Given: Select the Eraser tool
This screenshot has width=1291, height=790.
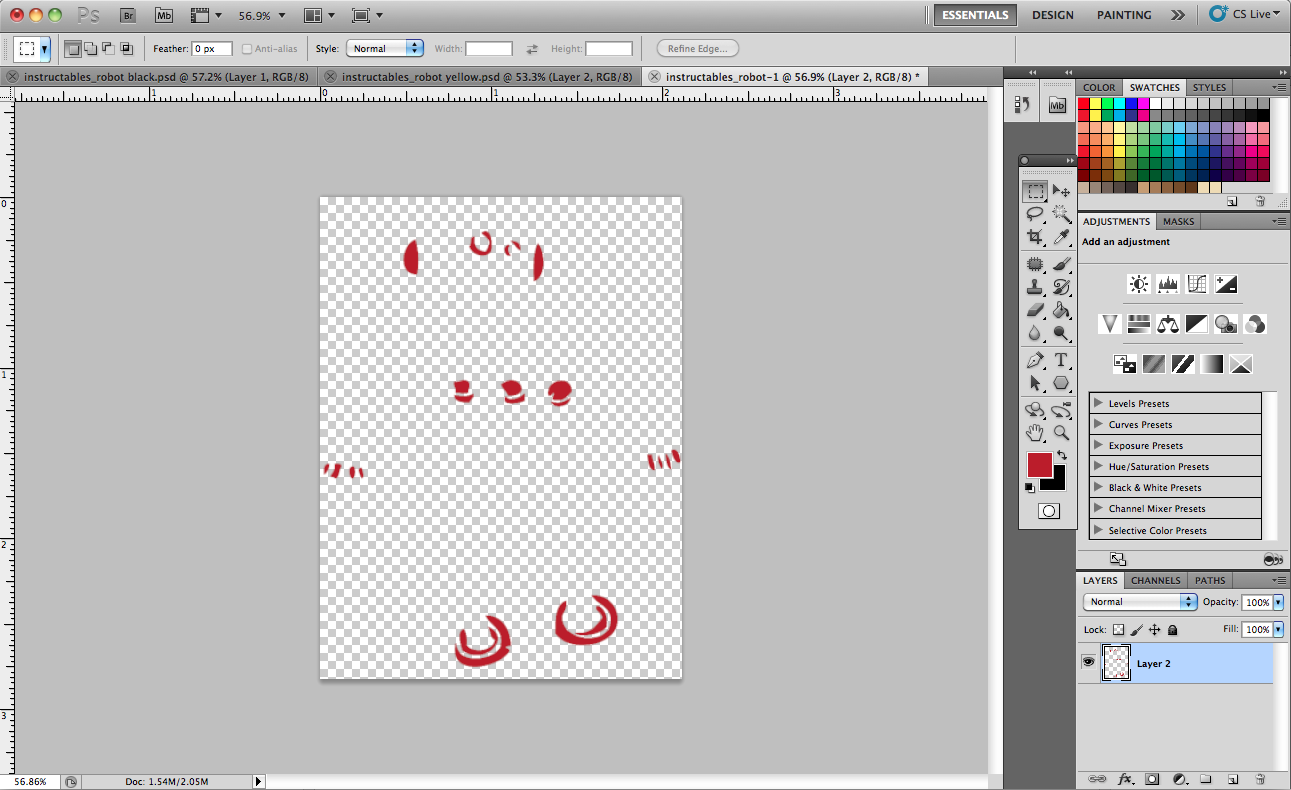Looking at the screenshot, I should (1035, 310).
